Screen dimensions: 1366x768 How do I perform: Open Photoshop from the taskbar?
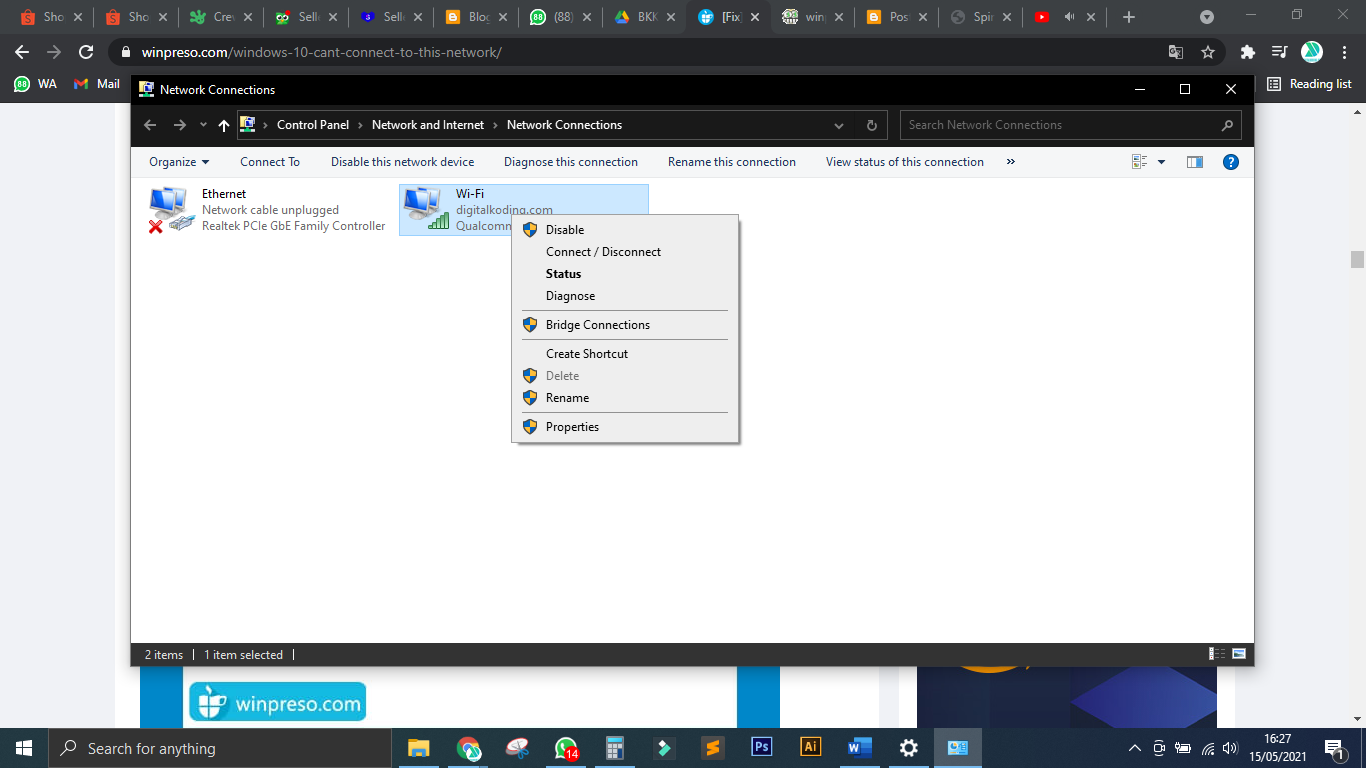click(x=761, y=747)
